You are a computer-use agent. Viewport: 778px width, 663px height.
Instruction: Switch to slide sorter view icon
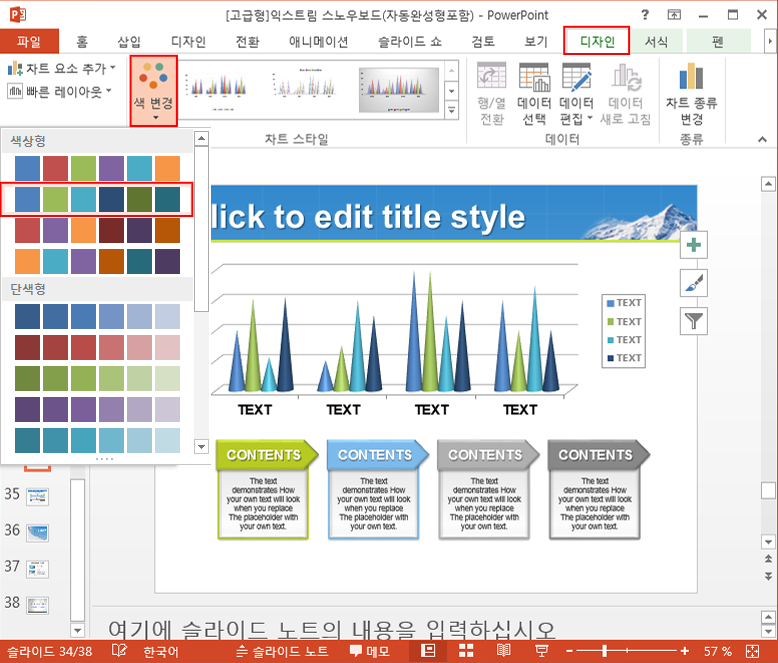(x=465, y=651)
